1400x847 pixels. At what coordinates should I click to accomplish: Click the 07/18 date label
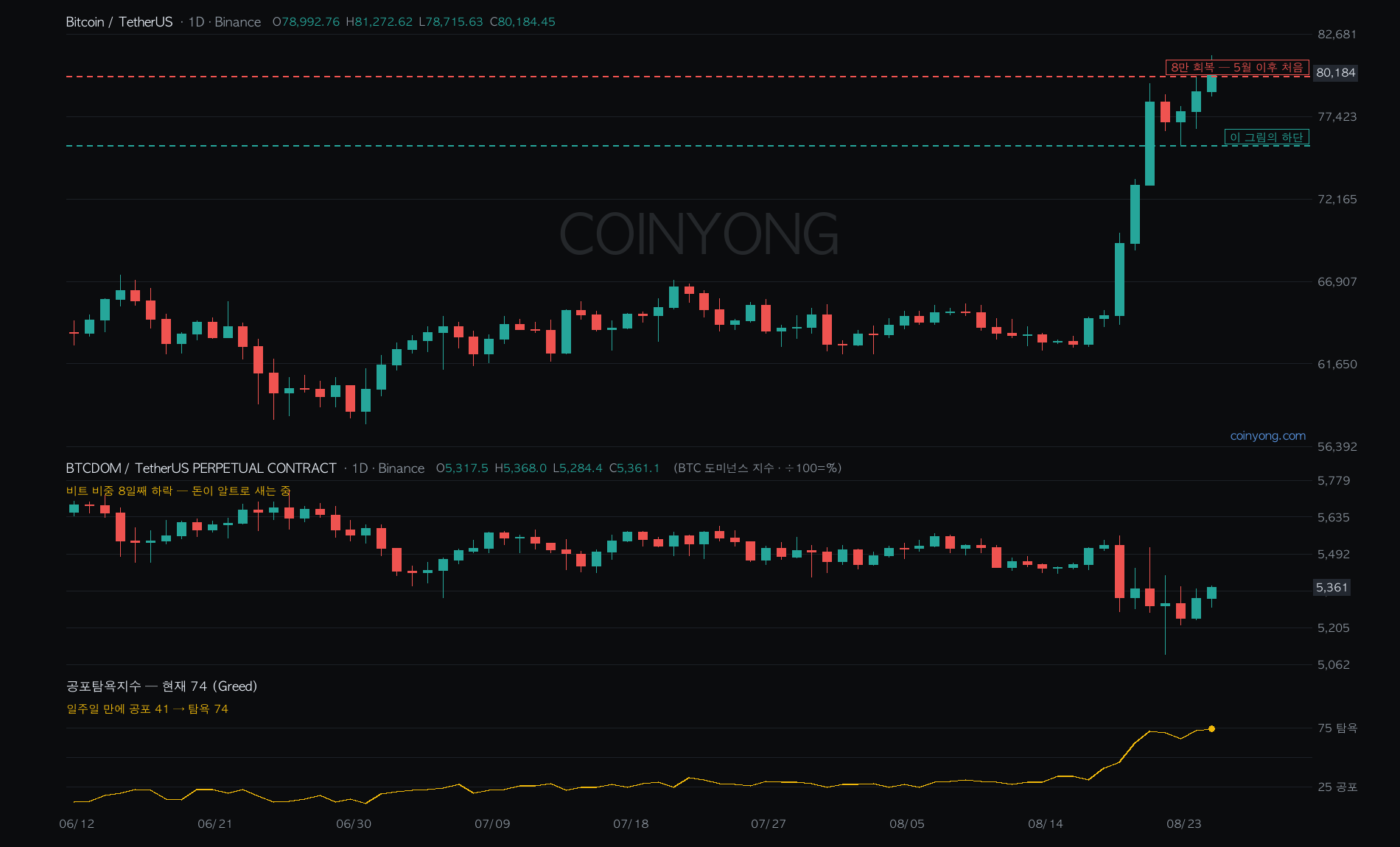point(631,823)
